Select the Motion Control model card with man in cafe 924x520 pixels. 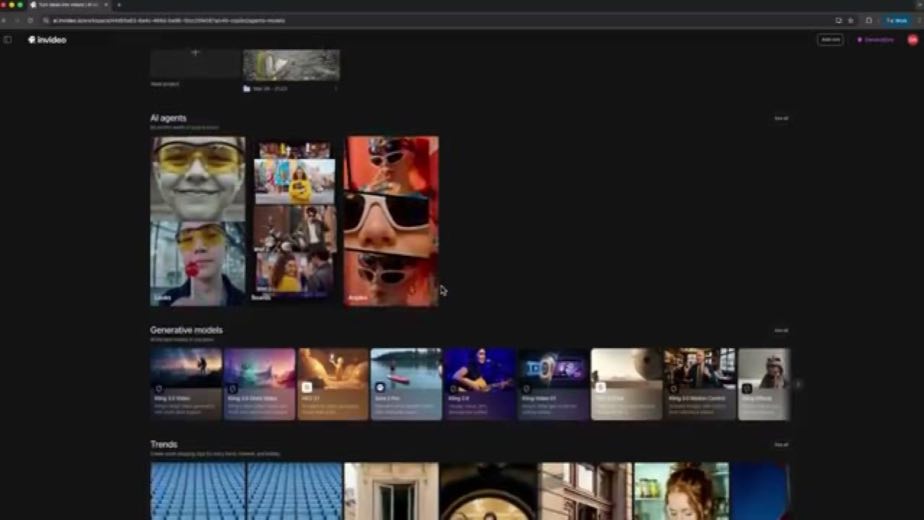coord(700,384)
